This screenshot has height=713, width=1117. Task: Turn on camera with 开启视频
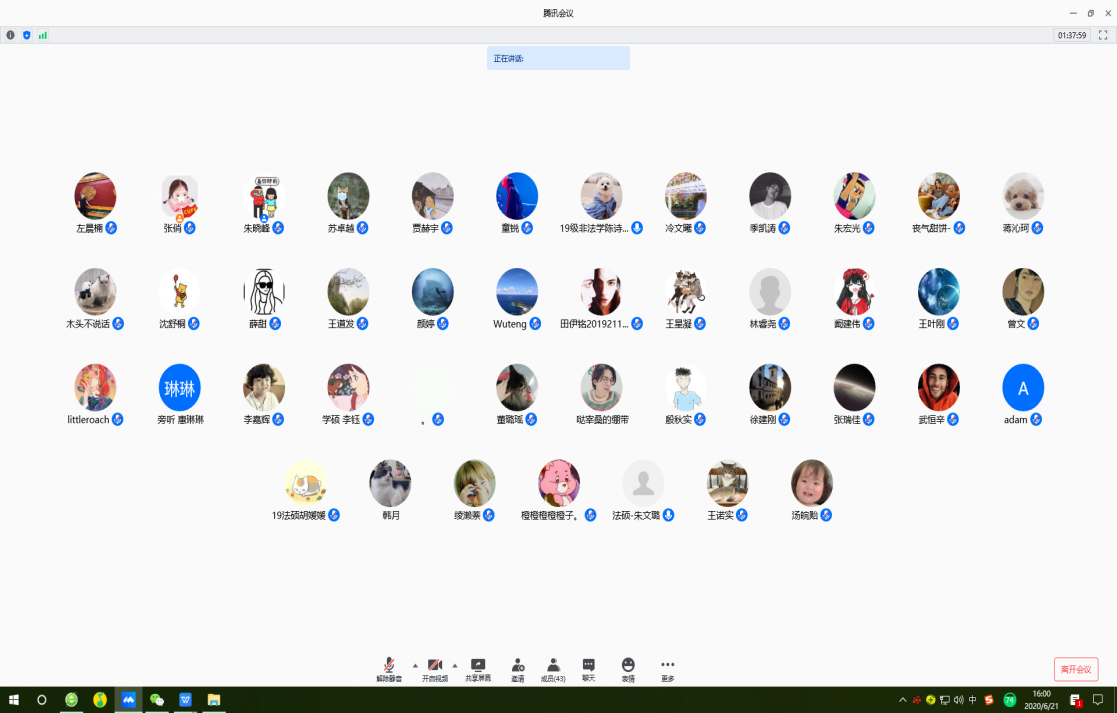pos(435,668)
